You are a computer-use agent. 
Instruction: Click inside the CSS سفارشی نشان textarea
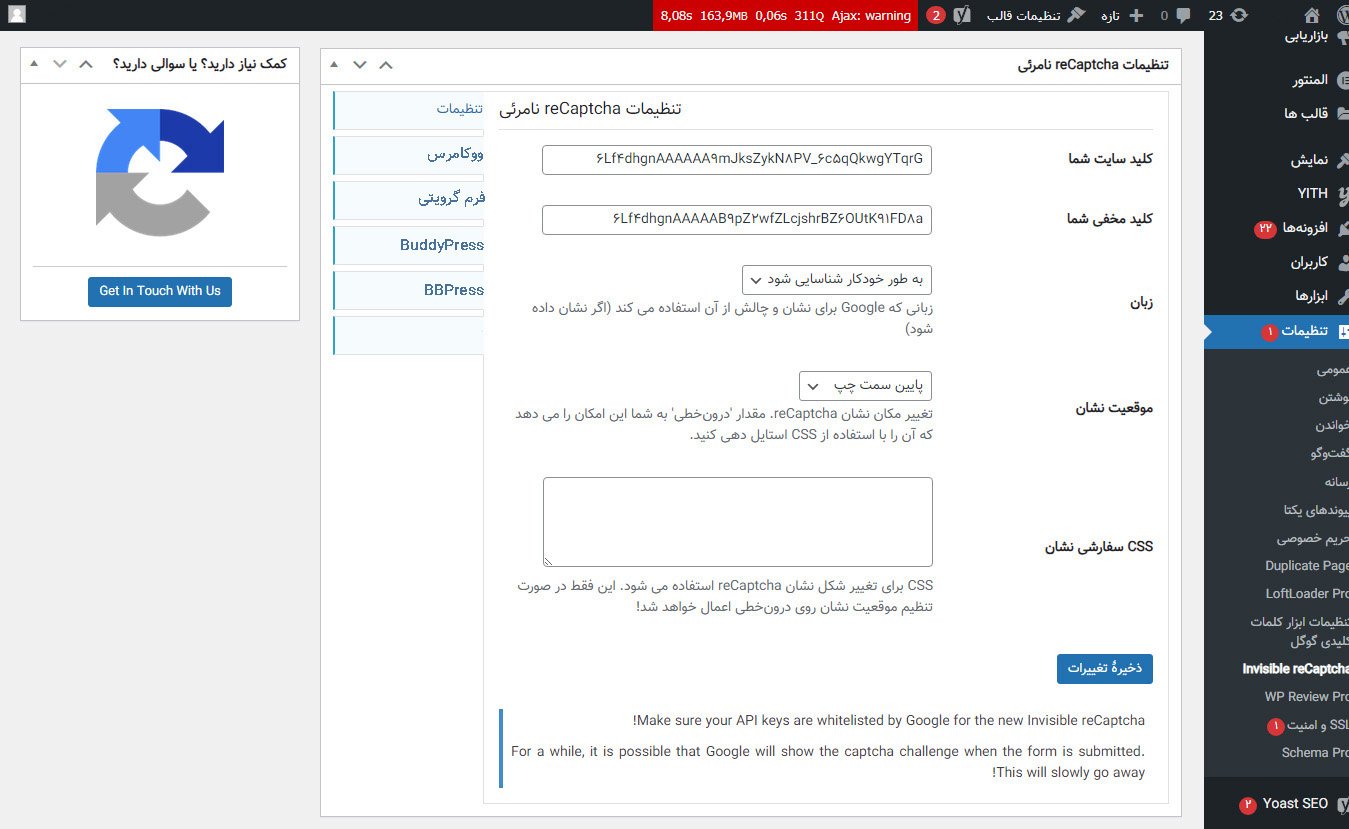tap(738, 522)
